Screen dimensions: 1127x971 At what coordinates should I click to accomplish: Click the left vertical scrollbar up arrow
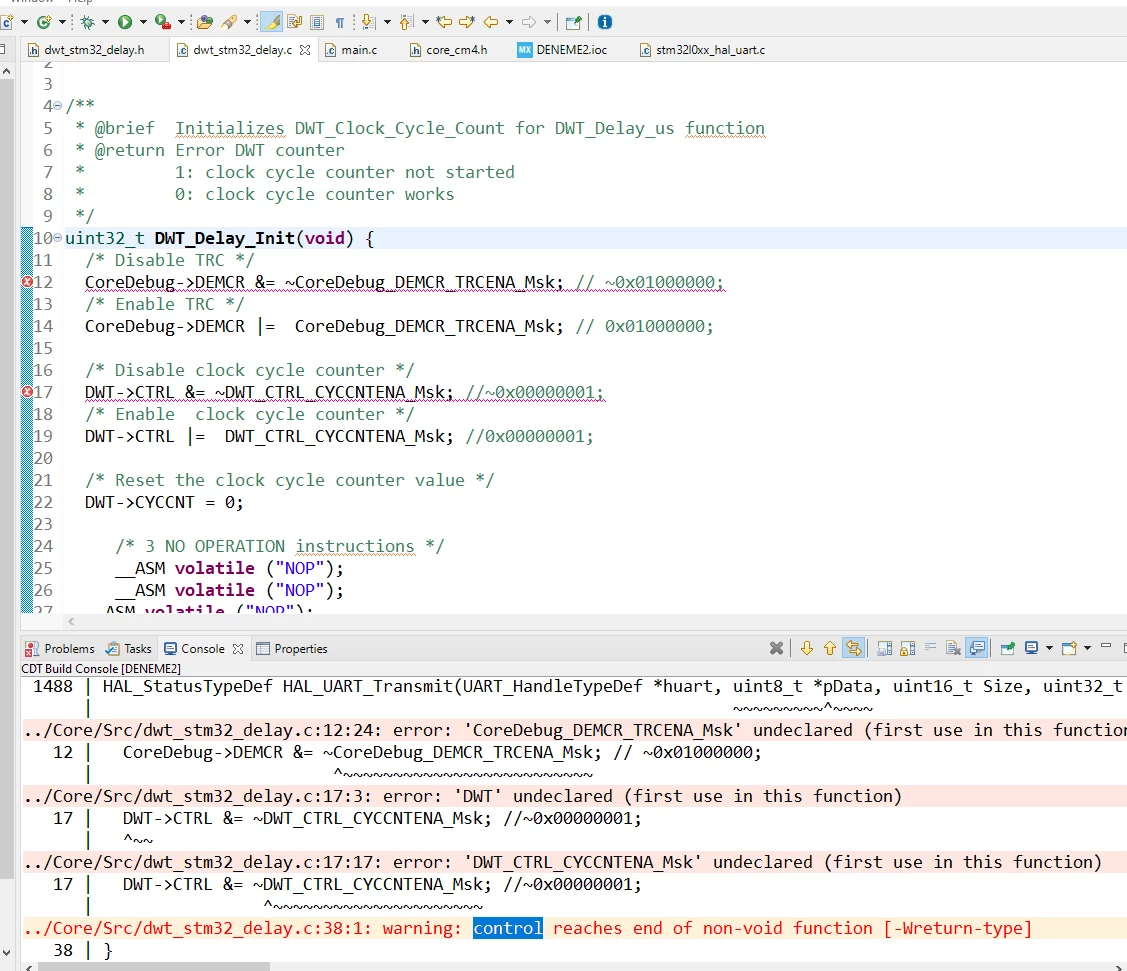click(x=6, y=72)
